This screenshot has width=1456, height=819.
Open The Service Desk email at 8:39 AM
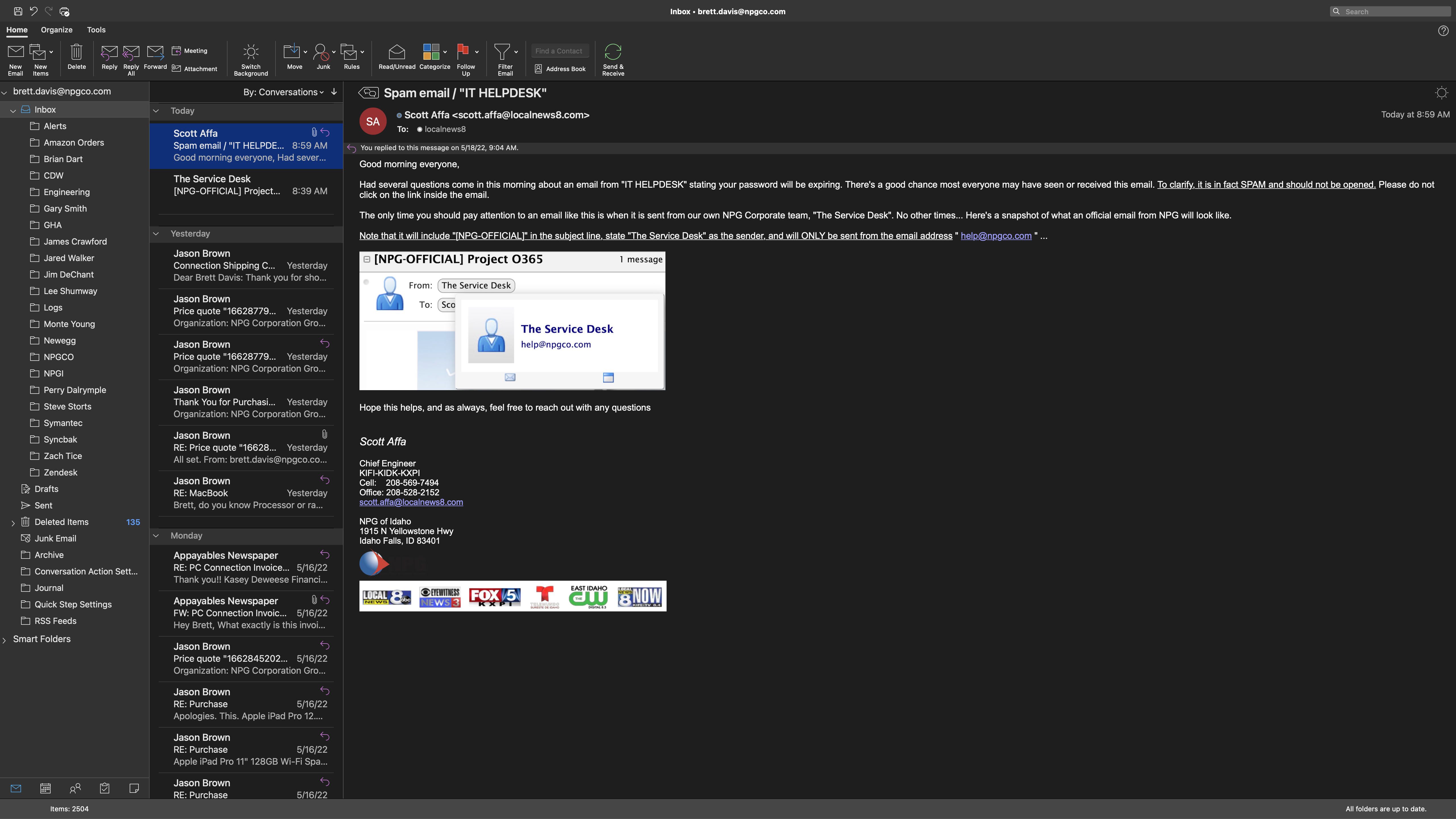247,191
